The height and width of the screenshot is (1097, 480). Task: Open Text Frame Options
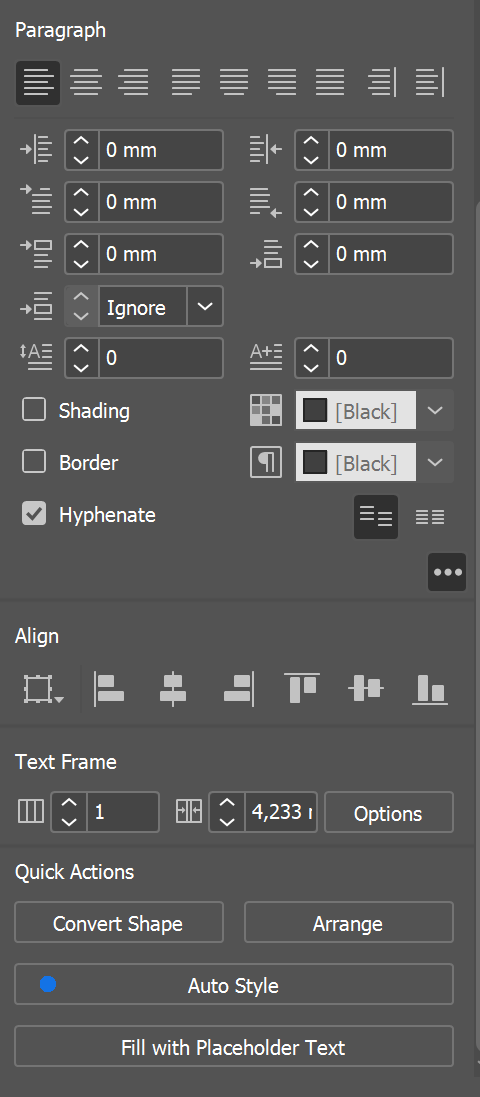click(x=388, y=813)
